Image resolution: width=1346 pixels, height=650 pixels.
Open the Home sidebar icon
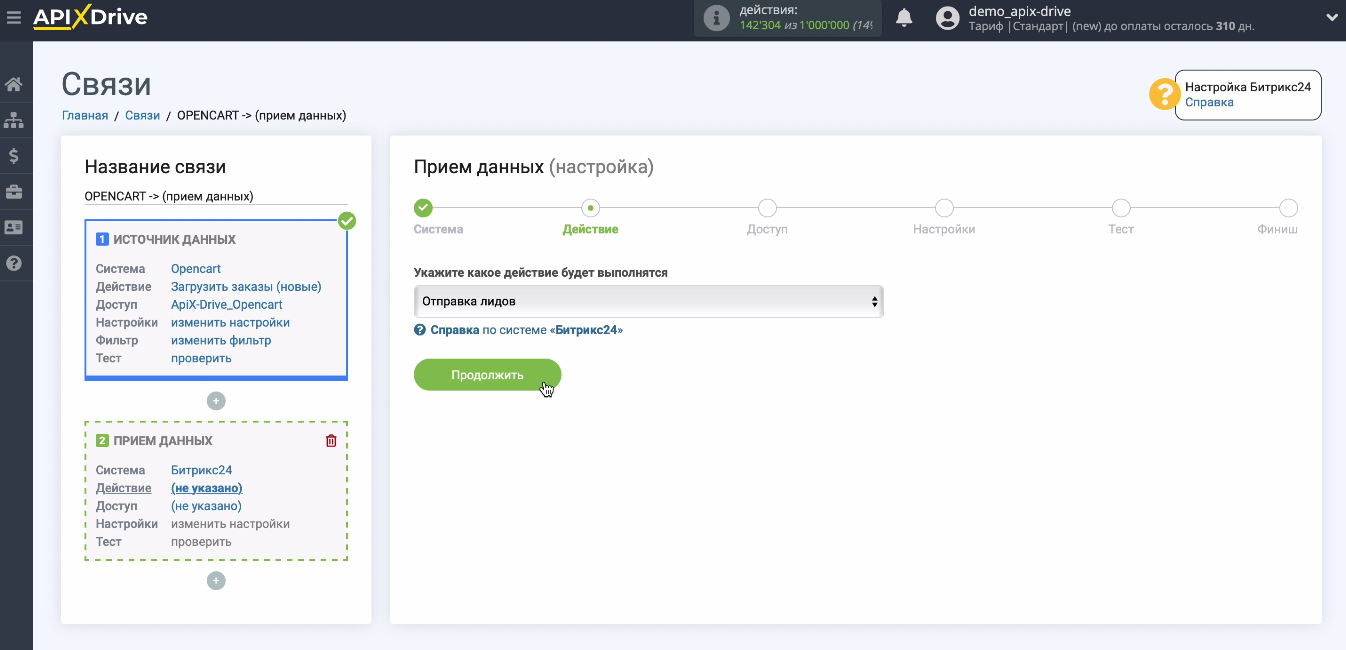pos(14,85)
